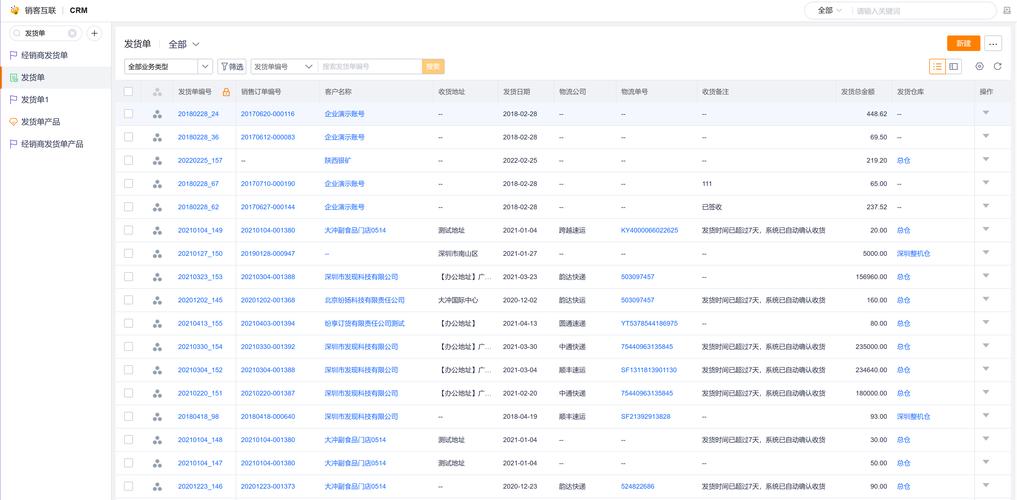The image size is (1017, 500).
Task: Open 发货单产品 in the sidebar
Action: 56,122
